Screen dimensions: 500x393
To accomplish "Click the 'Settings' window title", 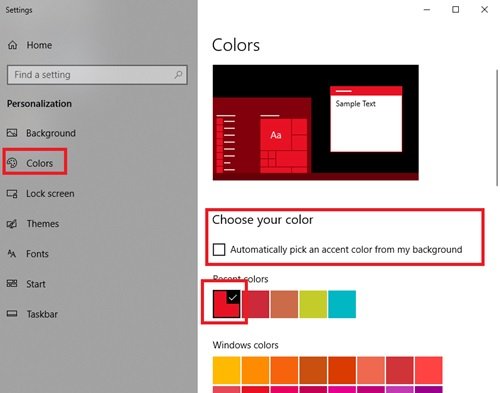I will [19, 10].
